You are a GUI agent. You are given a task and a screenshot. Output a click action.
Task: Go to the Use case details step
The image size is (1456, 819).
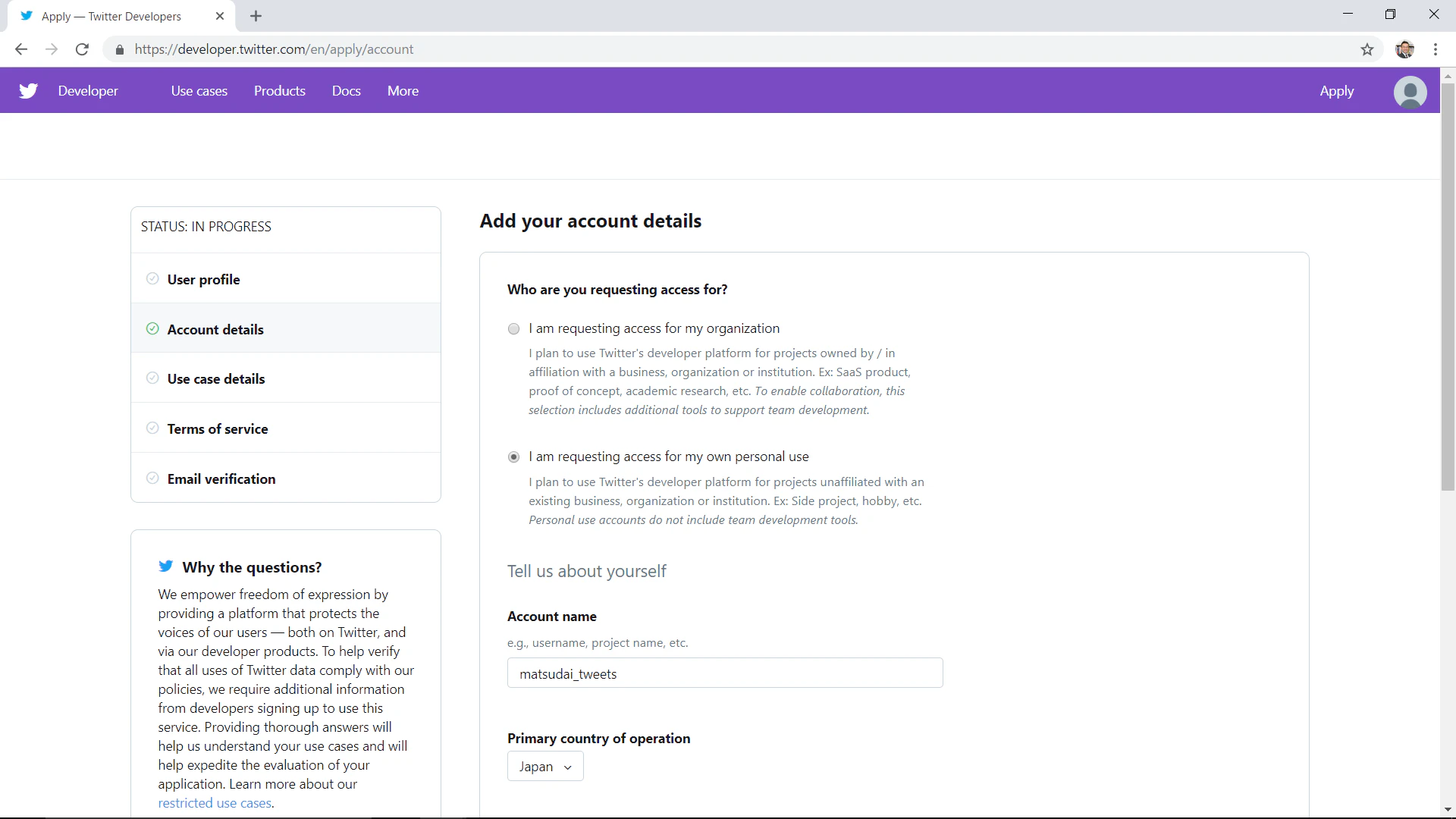(286, 378)
